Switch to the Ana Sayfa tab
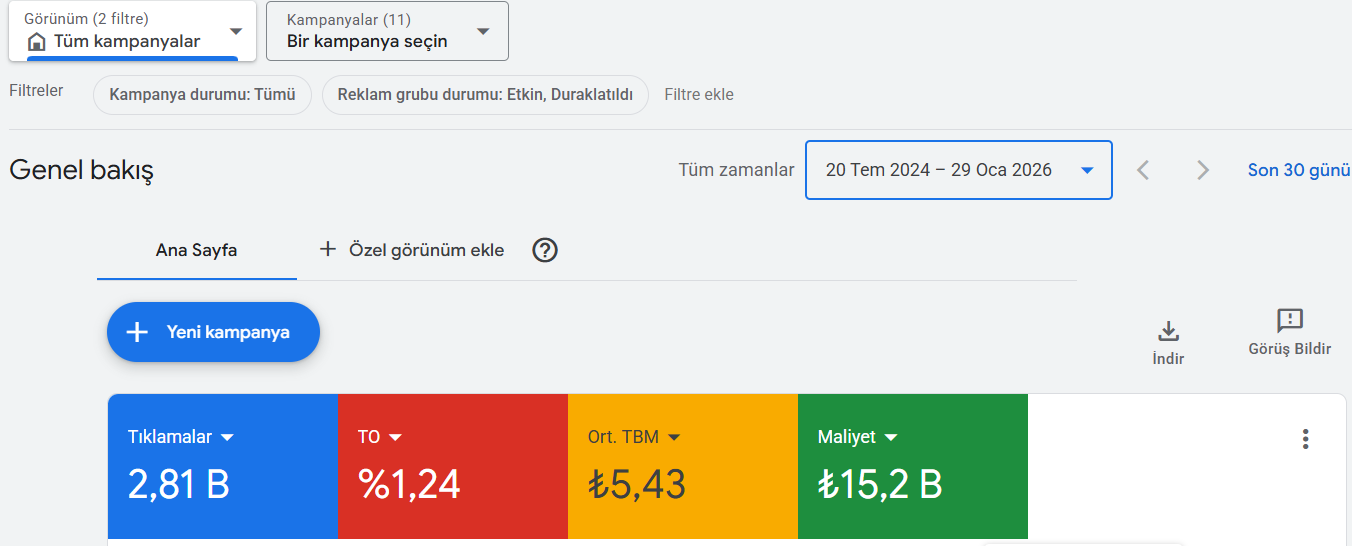The width and height of the screenshot is (1352, 546). pyautogui.click(x=196, y=250)
